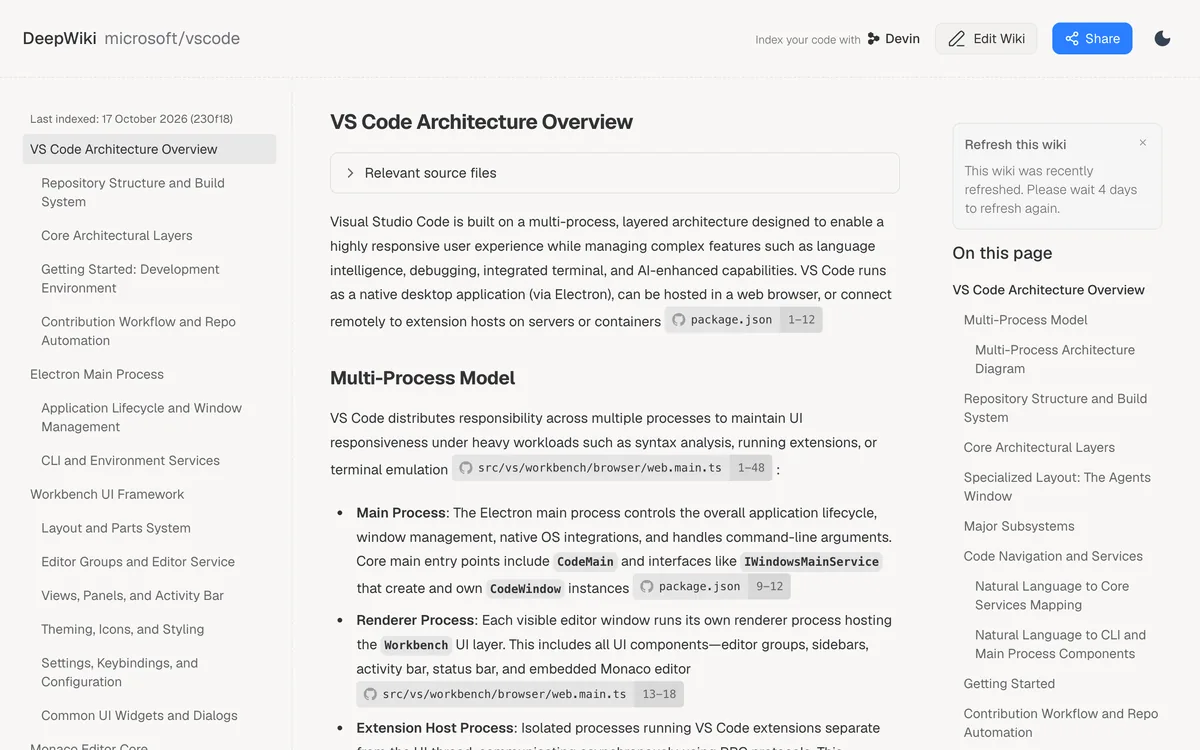Dismiss the Refresh this wiki notice
The width and height of the screenshot is (1200, 750).
click(x=1143, y=143)
